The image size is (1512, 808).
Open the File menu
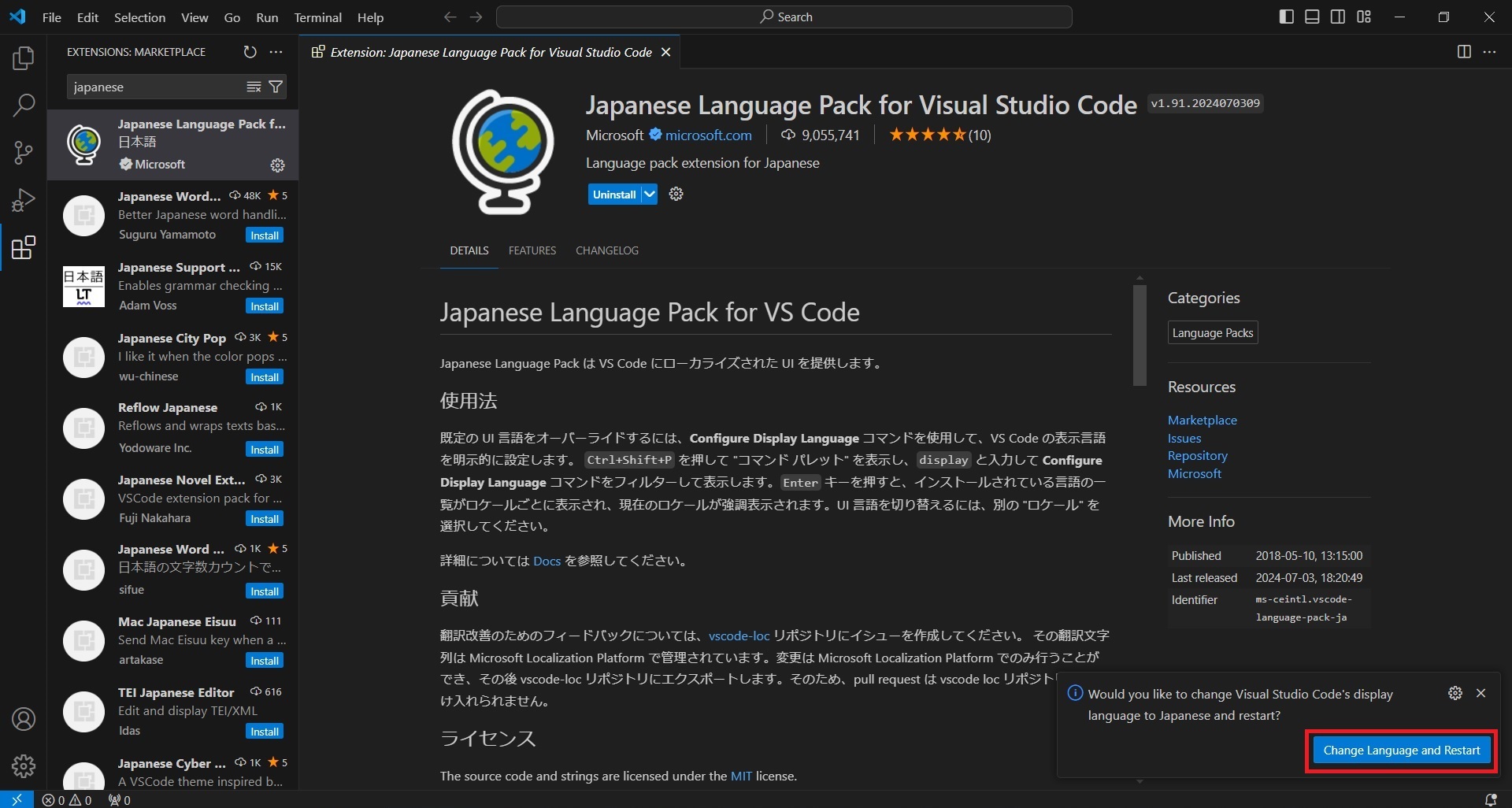tap(52, 17)
